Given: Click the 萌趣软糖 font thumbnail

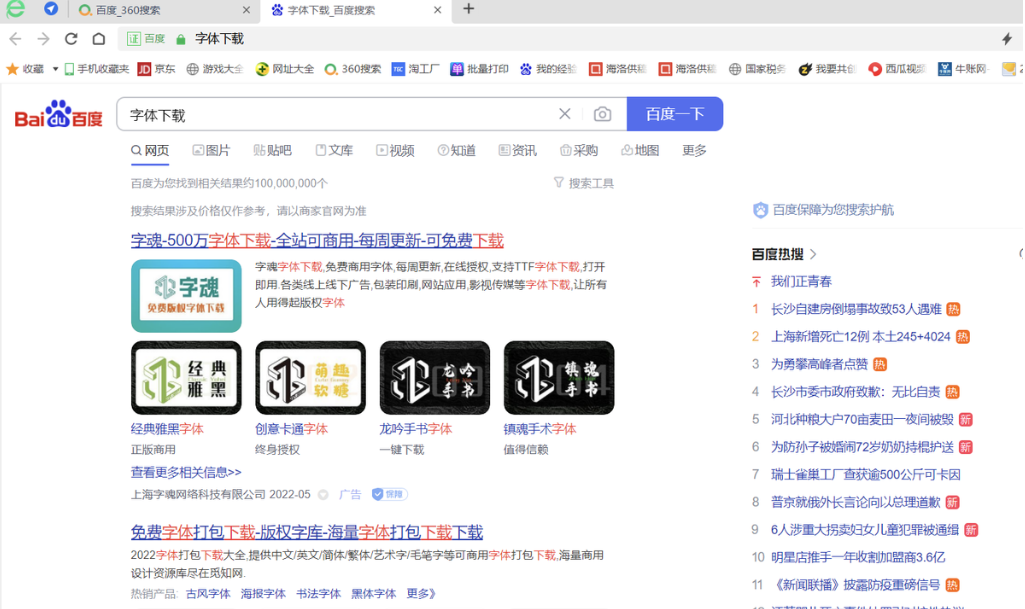Looking at the screenshot, I should (311, 378).
